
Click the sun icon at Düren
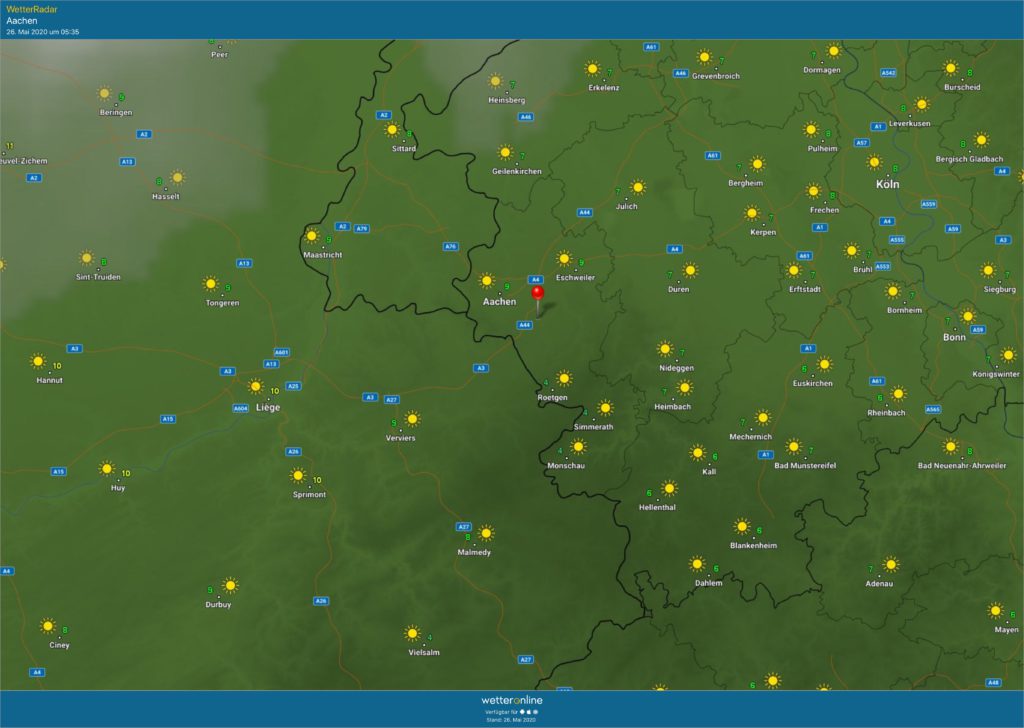click(x=690, y=270)
